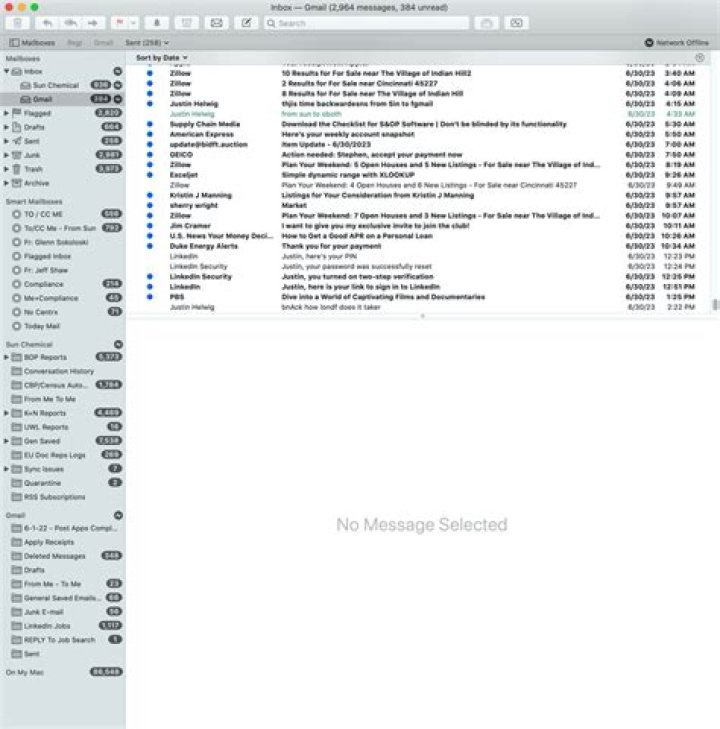Screen dimensions: 720x729
Task: Expand the Trash mailbox triangle
Action: [x=7, y=169]
